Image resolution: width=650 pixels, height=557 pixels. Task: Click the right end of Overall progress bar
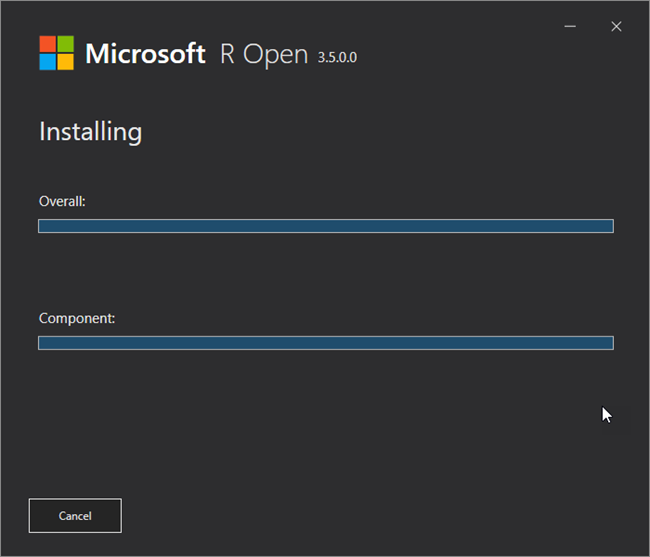click(x=607, y=226)
